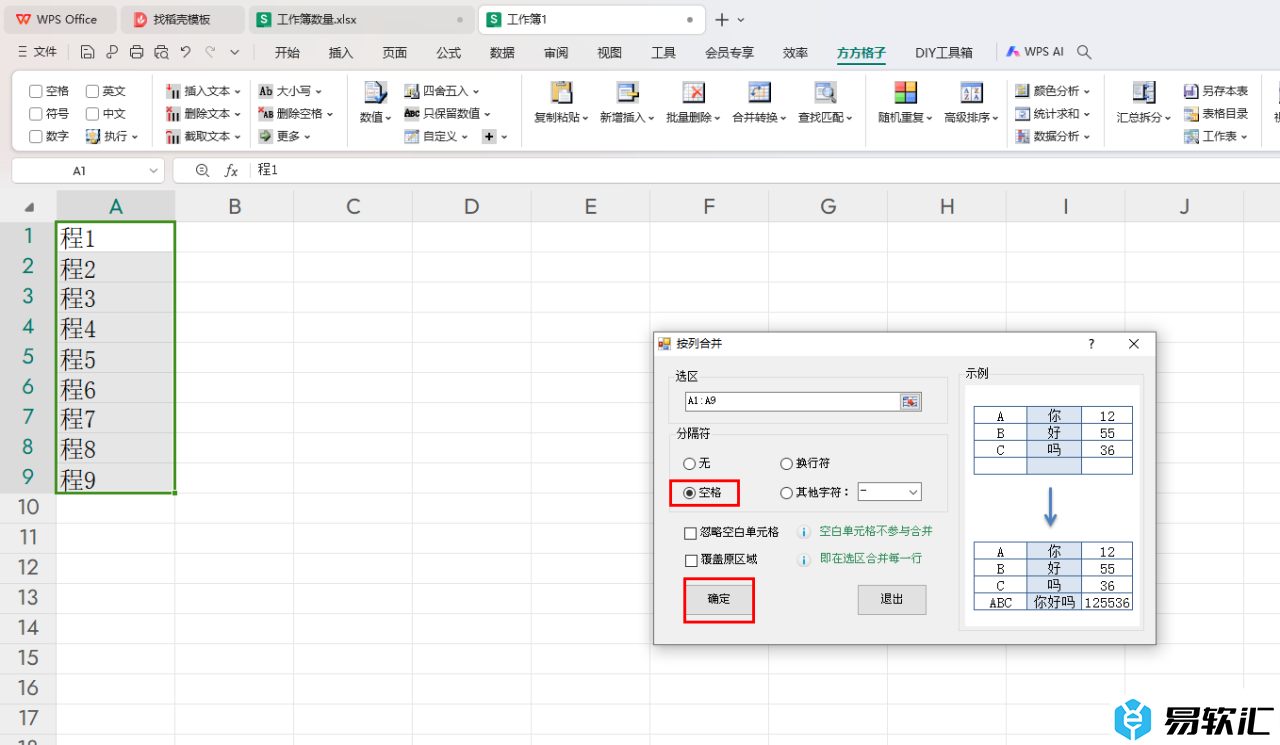
Task: Click the 复制粘贴 clipboard icon
Action: (x=562, y=94)
